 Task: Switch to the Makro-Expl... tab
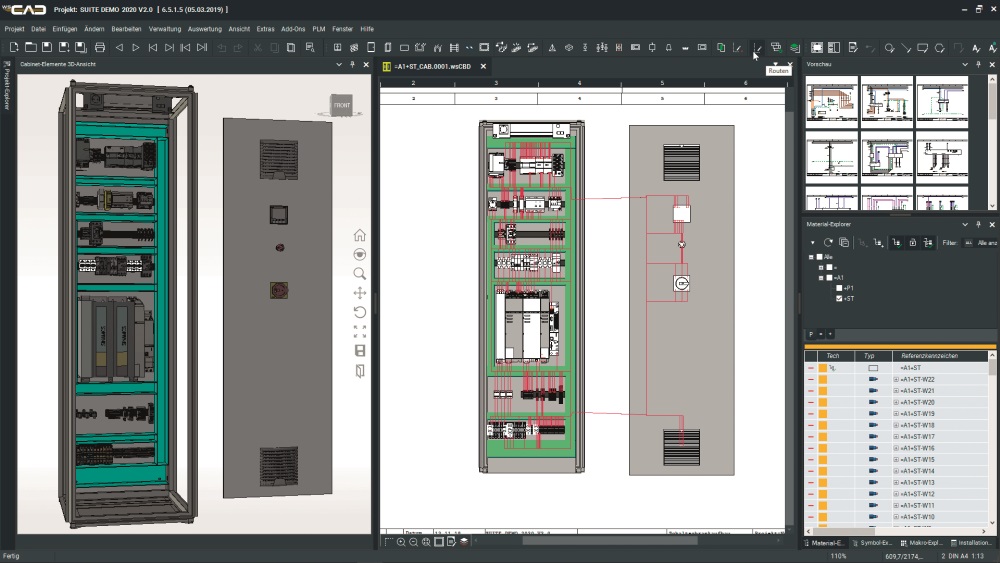[920, 543]
